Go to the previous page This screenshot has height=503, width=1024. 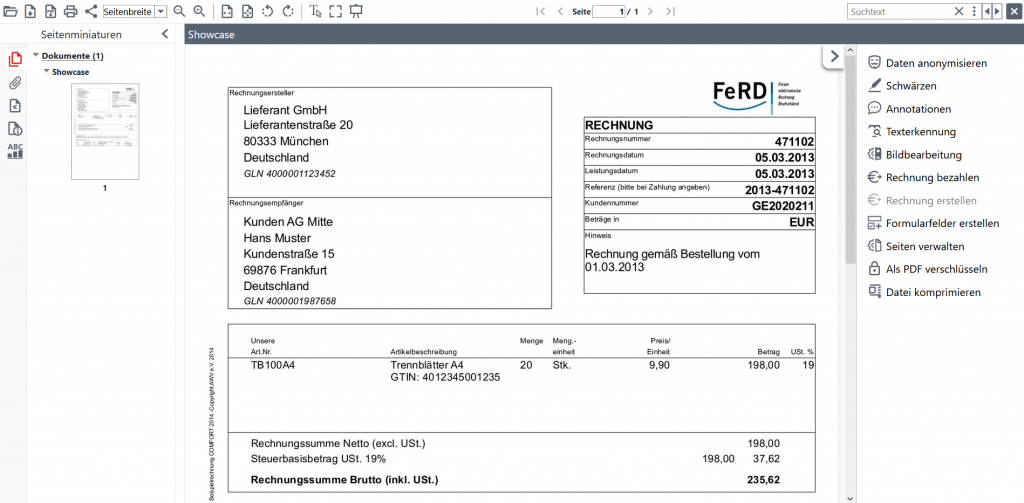coord(560,11)
